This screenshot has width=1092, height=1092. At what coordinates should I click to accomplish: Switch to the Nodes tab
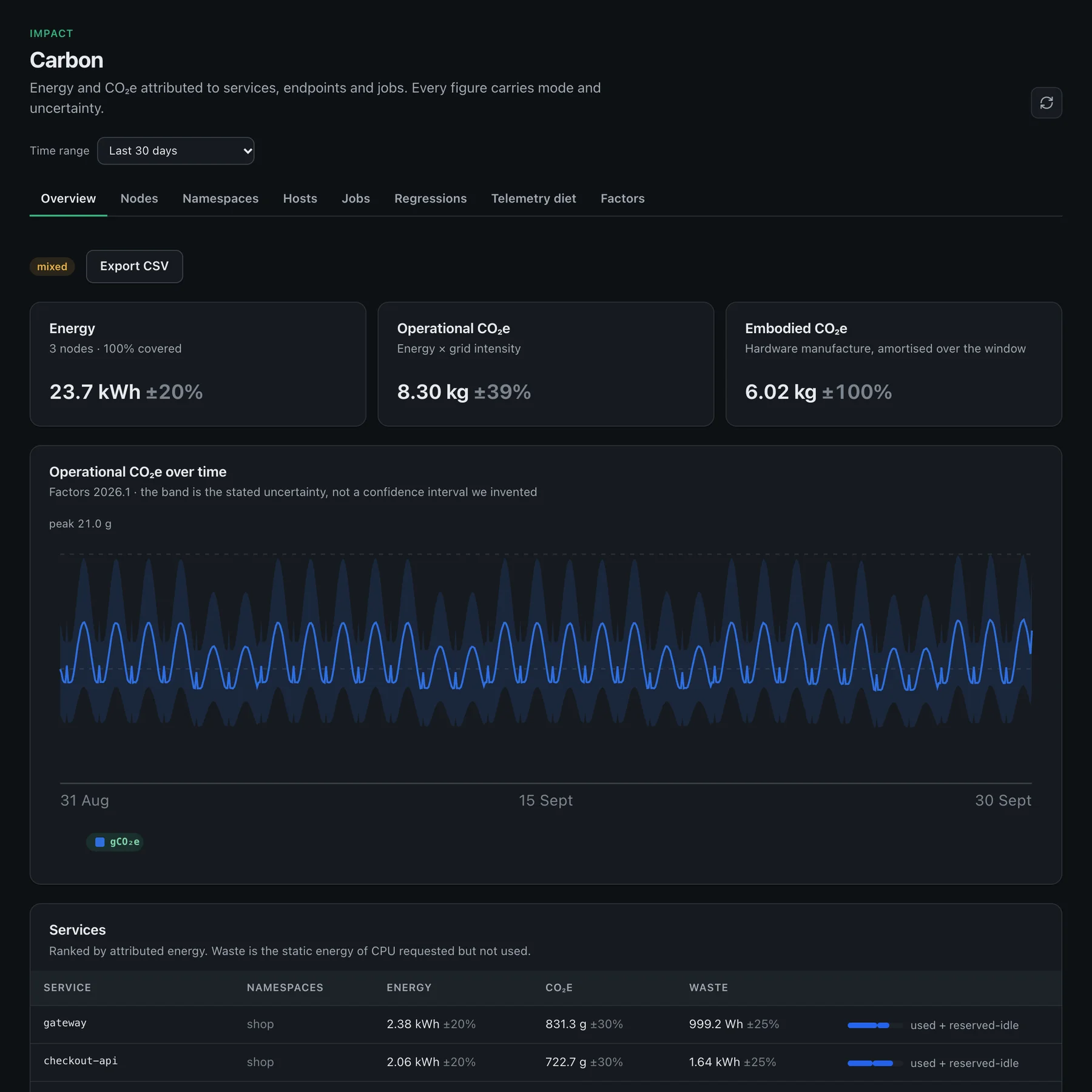[x=139, y=198]
